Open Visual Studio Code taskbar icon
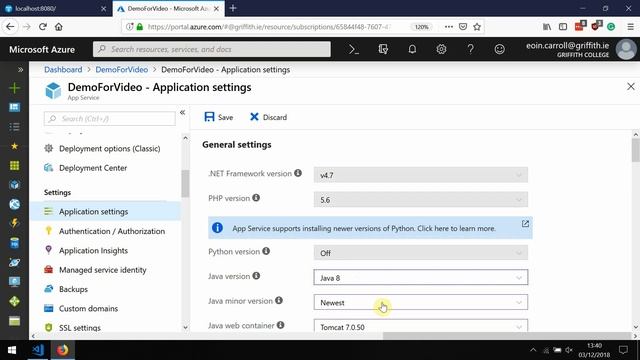The image size is (640, 360). (38, 350)
